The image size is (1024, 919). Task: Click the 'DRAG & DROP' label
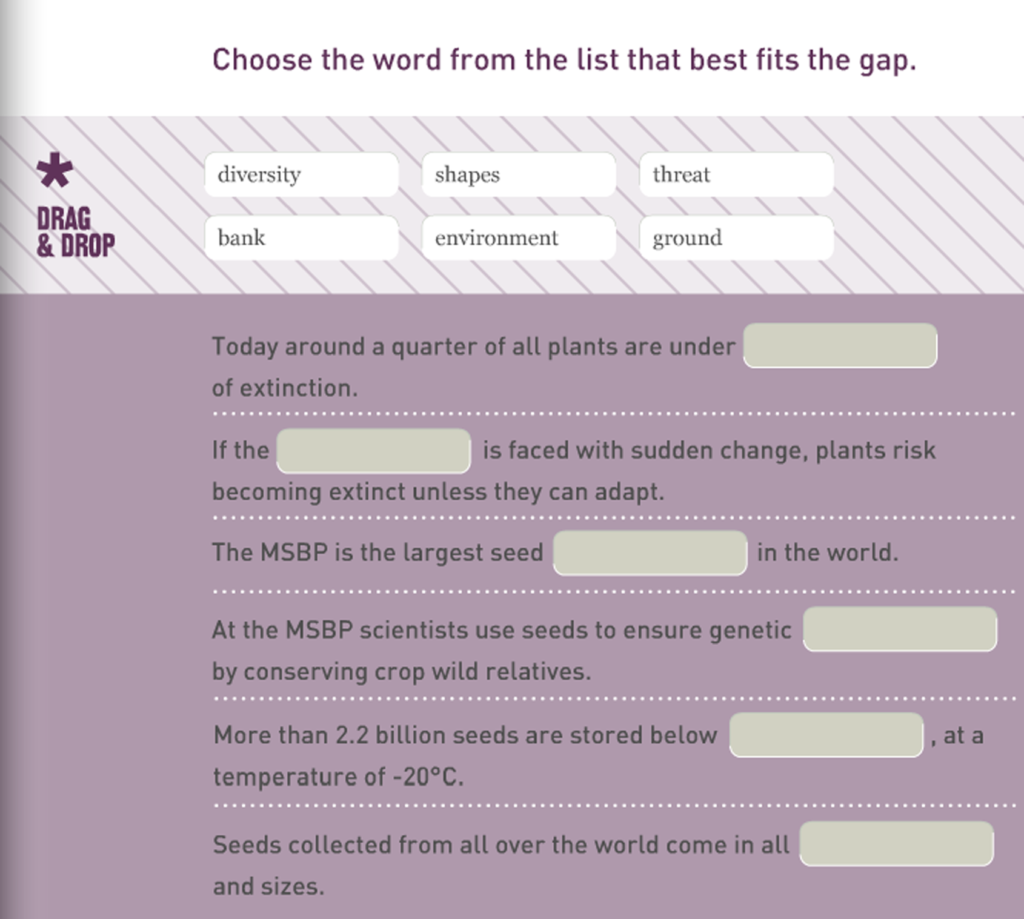point(75,232)
